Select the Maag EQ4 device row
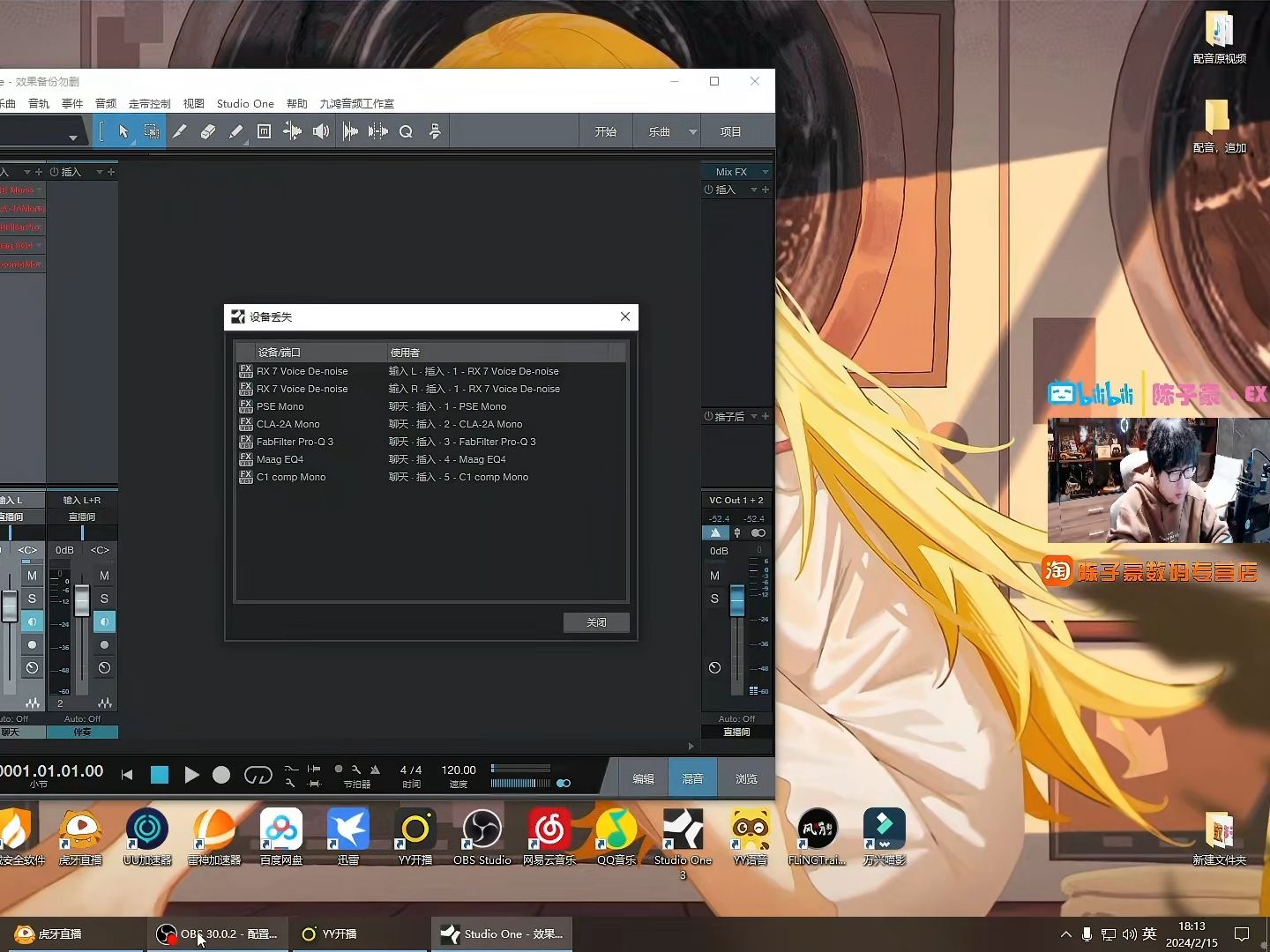1270x952 pixels. (431, 459)
